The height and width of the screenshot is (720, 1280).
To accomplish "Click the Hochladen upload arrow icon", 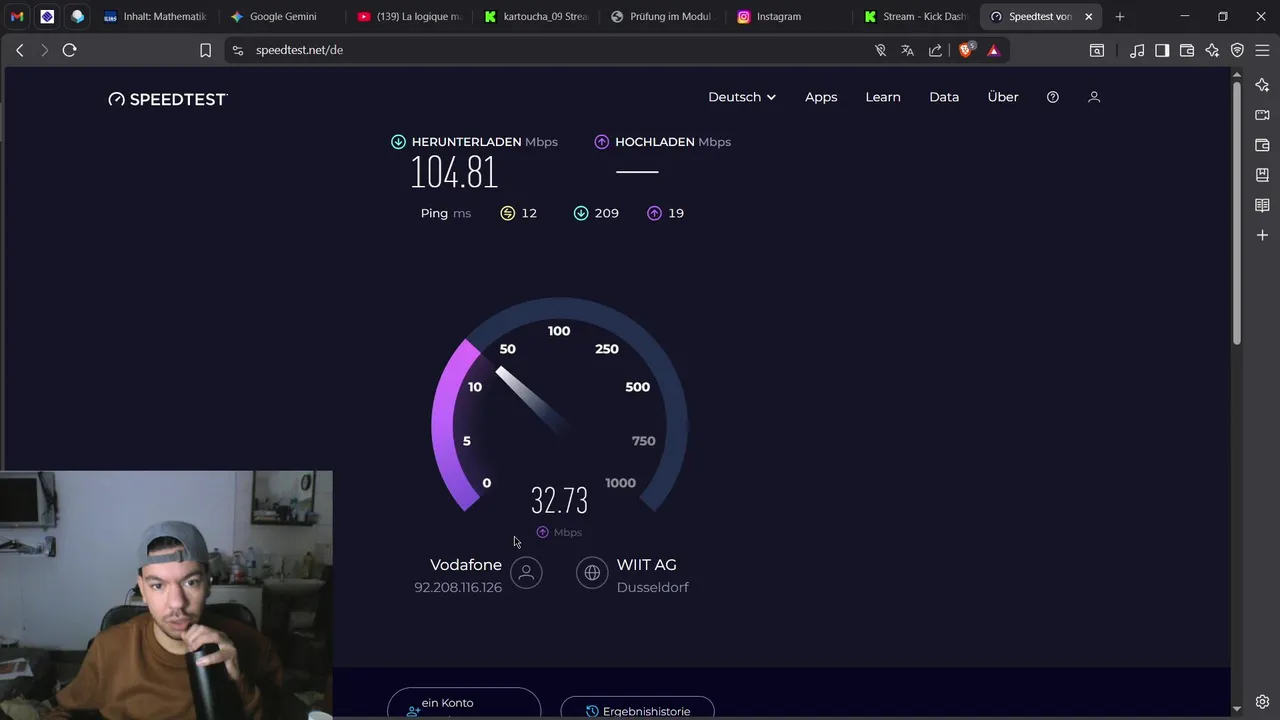I will 602,142.
